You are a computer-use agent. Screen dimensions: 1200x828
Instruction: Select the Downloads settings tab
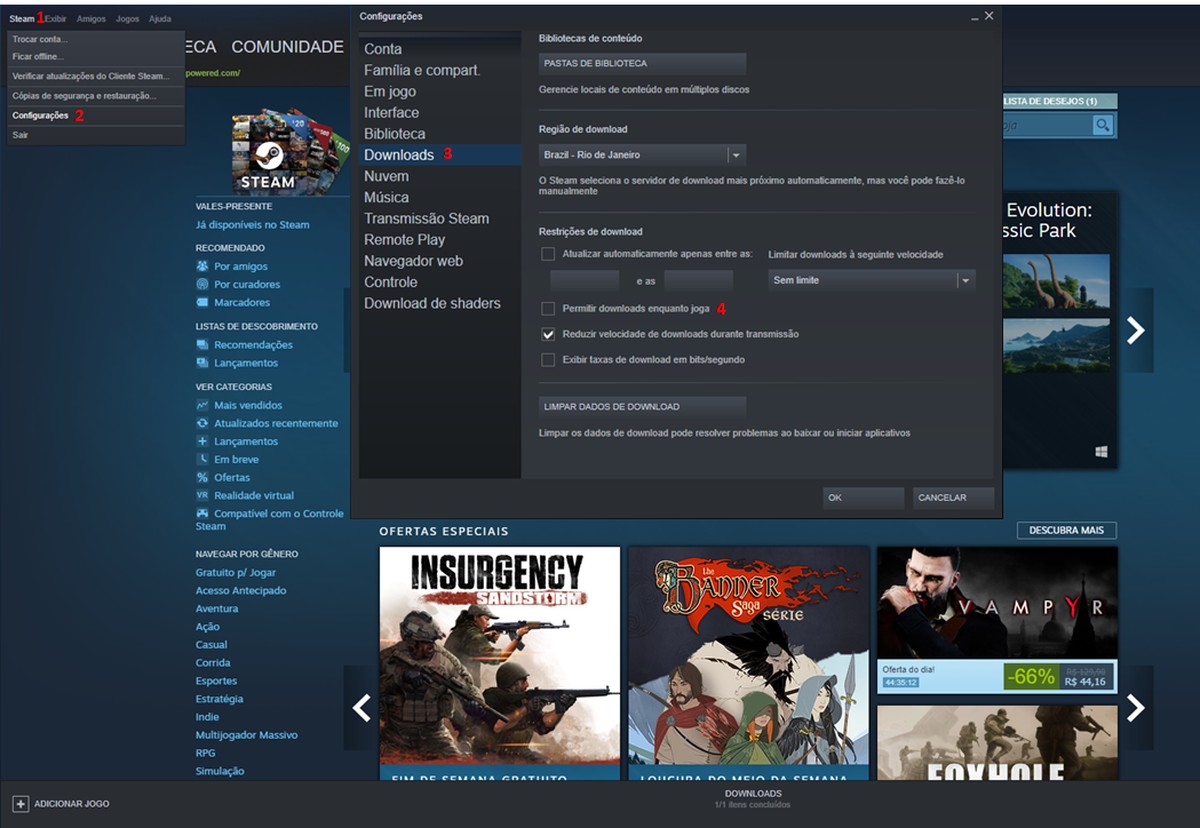[440, 155]
